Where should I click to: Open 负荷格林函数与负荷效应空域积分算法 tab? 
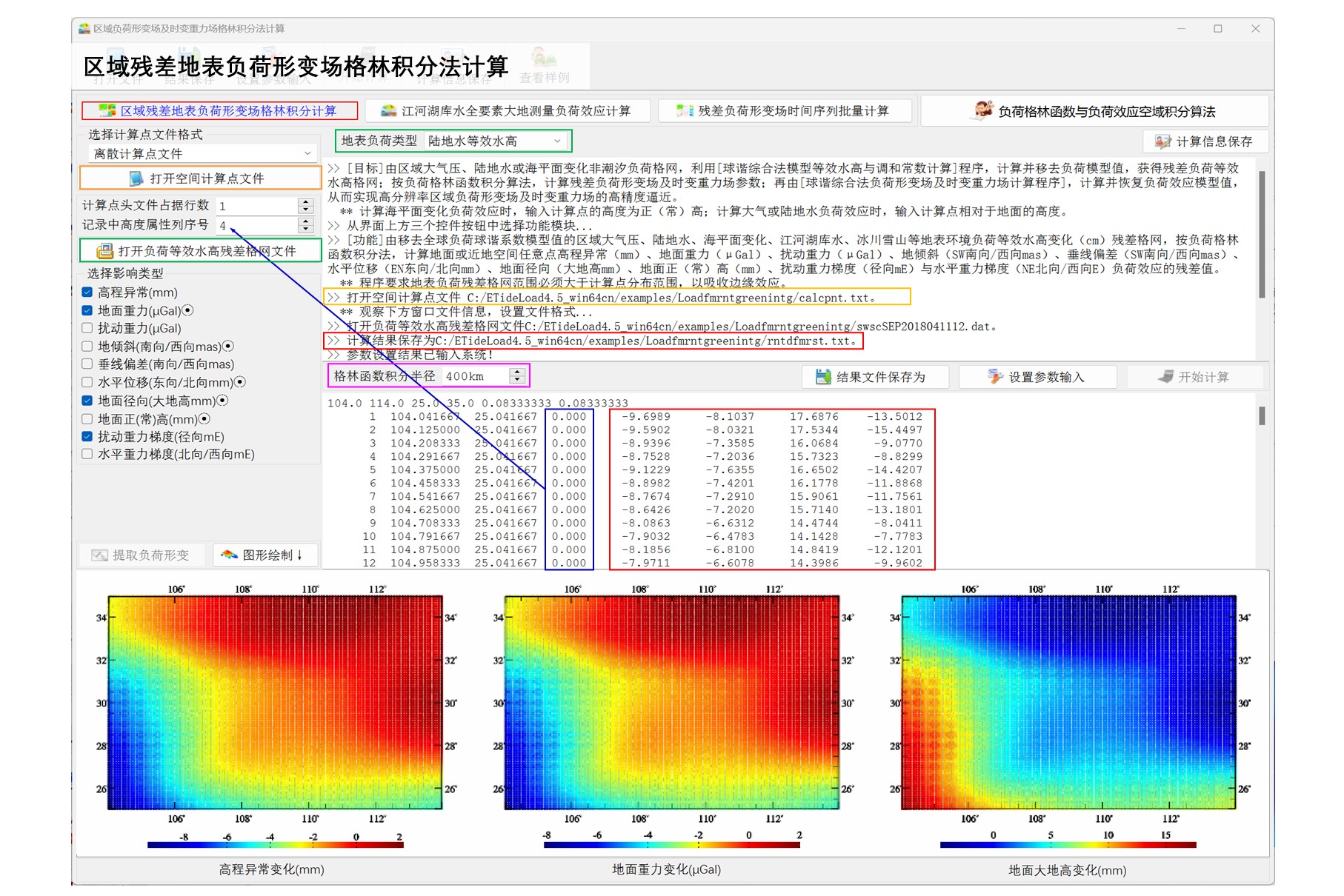point(1095,111)
